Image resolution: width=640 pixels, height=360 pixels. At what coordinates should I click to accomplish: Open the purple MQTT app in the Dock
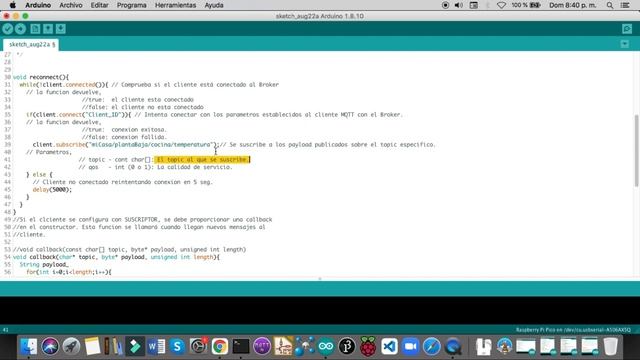pyautogui.click(x=262, y=347)
